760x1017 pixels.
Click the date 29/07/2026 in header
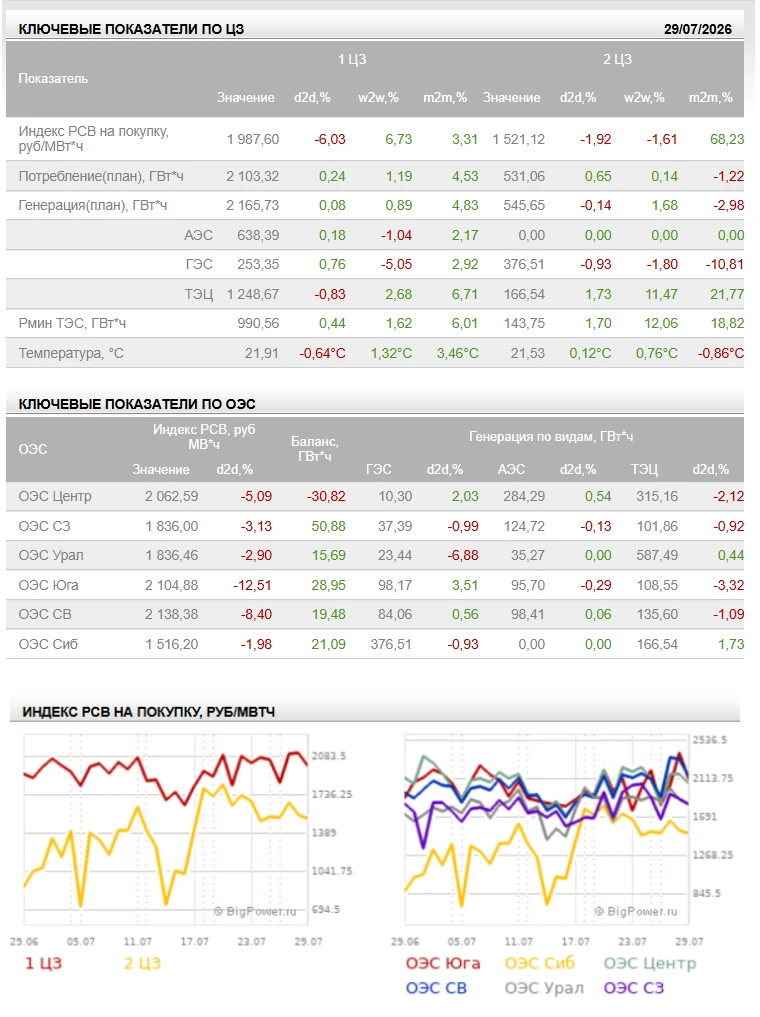(697, 29)
